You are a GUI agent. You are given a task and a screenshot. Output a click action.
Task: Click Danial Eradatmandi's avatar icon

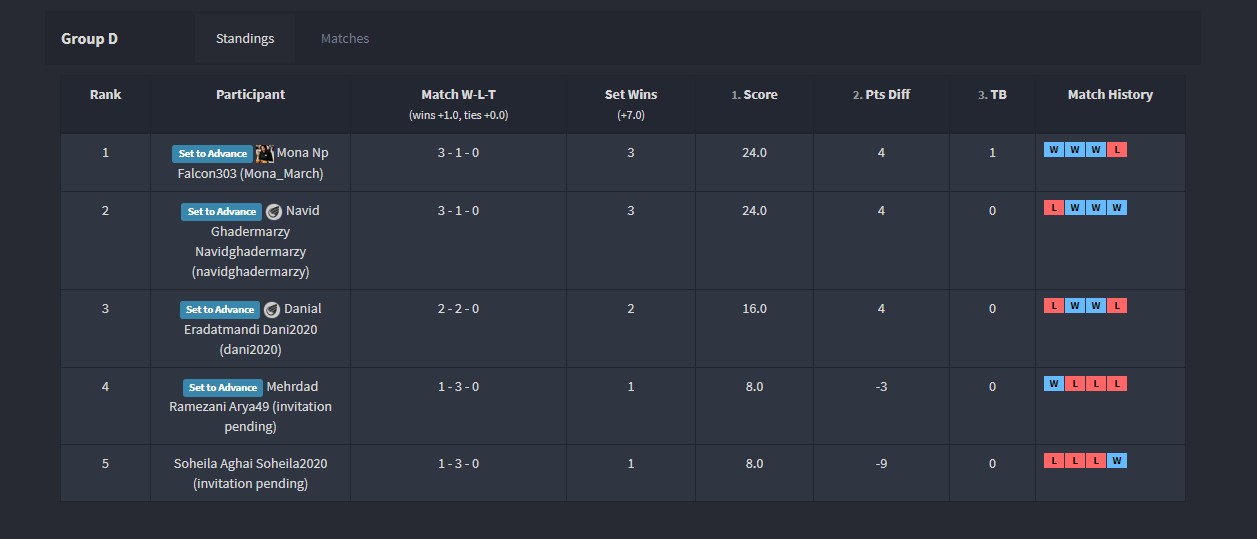point(272,309)
